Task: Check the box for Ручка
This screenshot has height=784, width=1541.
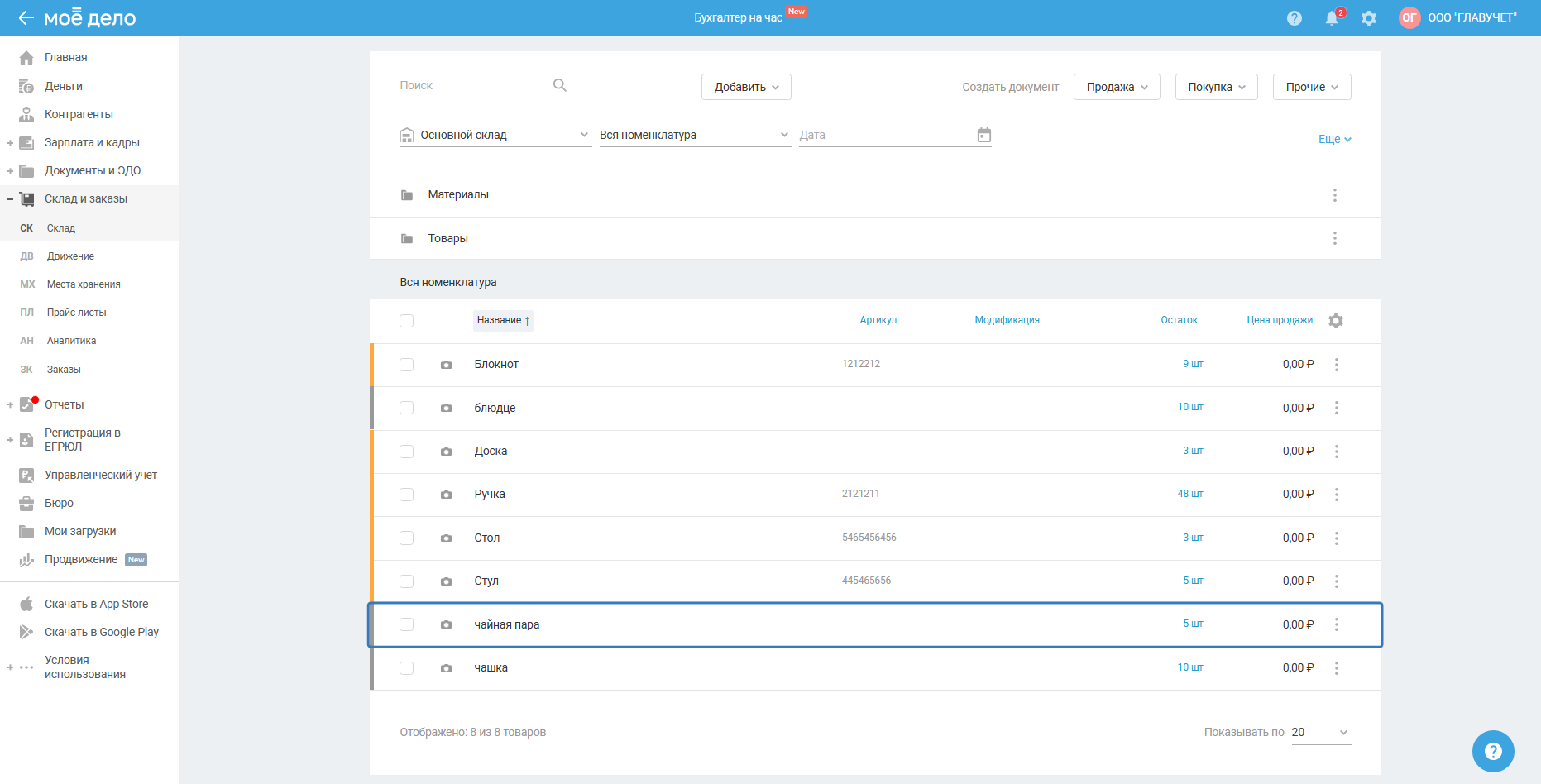Action: tap(406, 495)
